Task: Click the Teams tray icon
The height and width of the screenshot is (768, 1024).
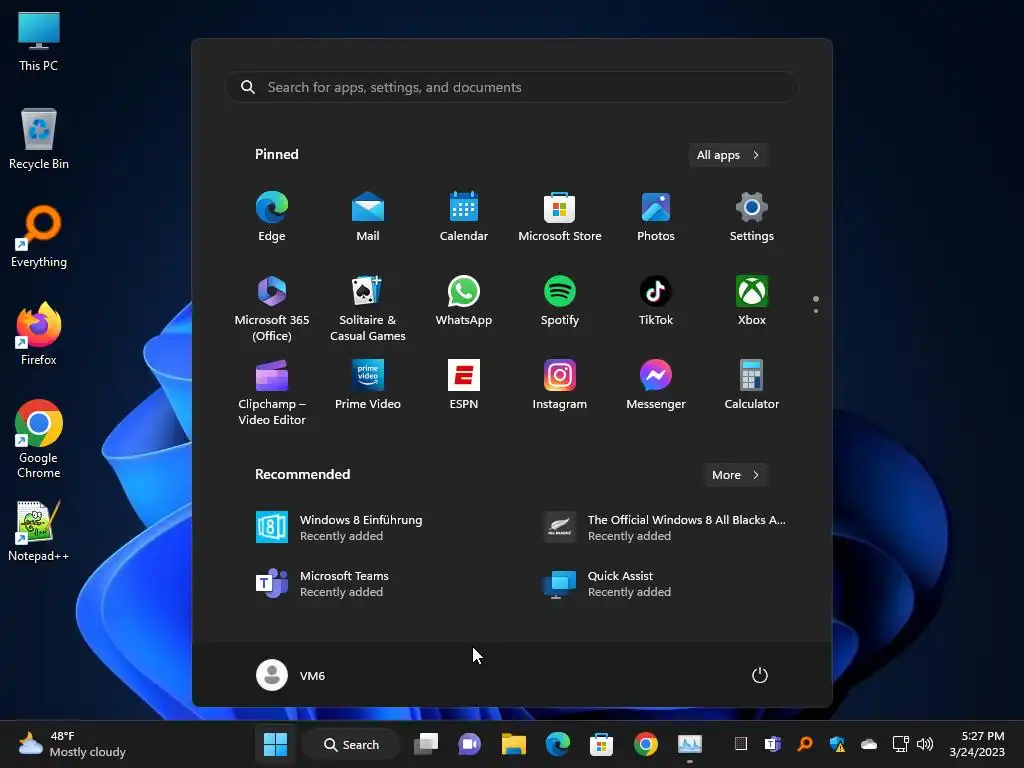Action: tap(773, 744)
